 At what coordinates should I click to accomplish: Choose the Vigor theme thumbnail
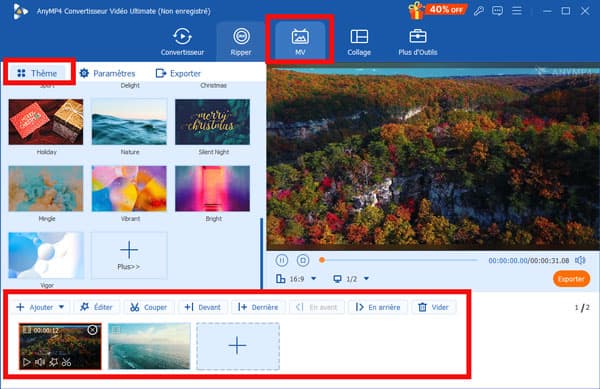46,255
